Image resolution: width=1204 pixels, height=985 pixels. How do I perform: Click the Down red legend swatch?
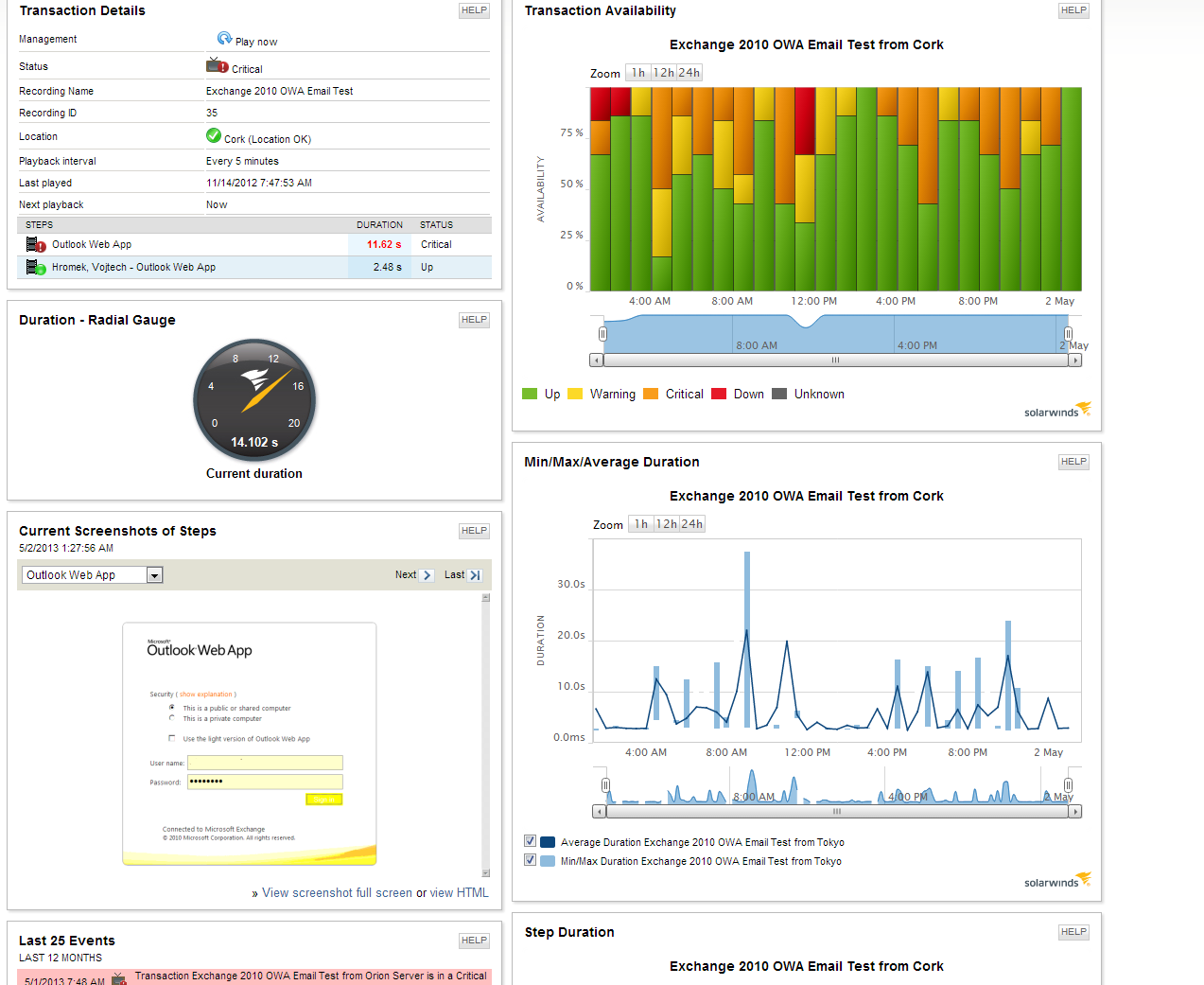pos(719,394)
